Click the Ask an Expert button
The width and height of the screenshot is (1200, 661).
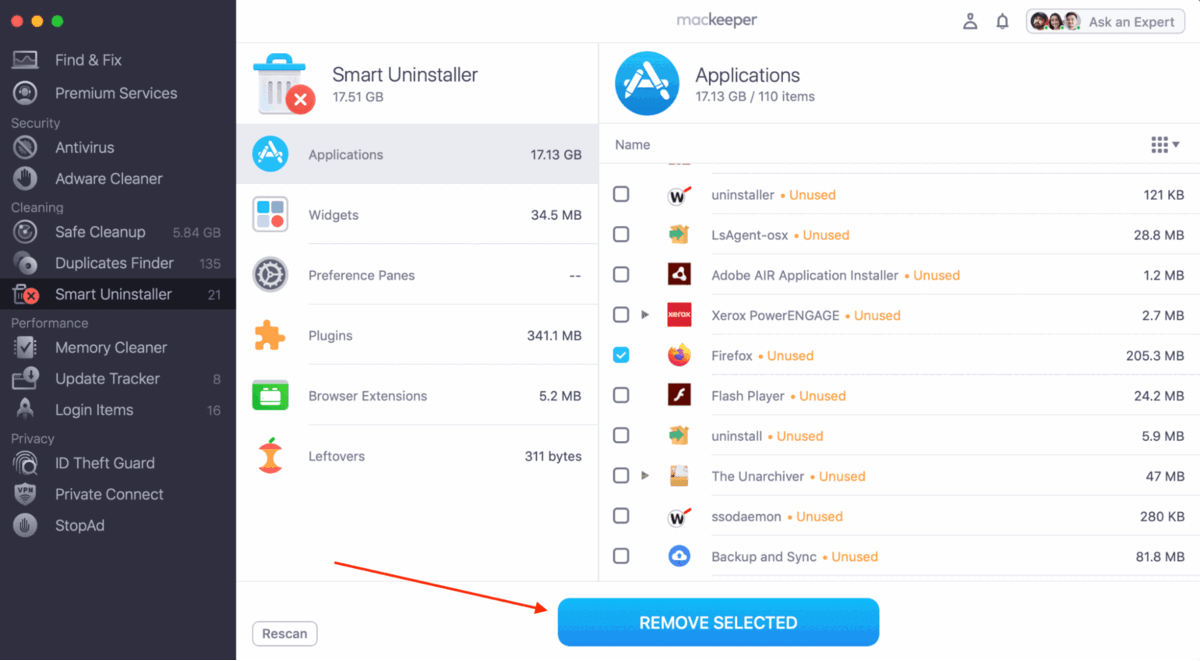pyautogui.click(x=1105, y=21)
